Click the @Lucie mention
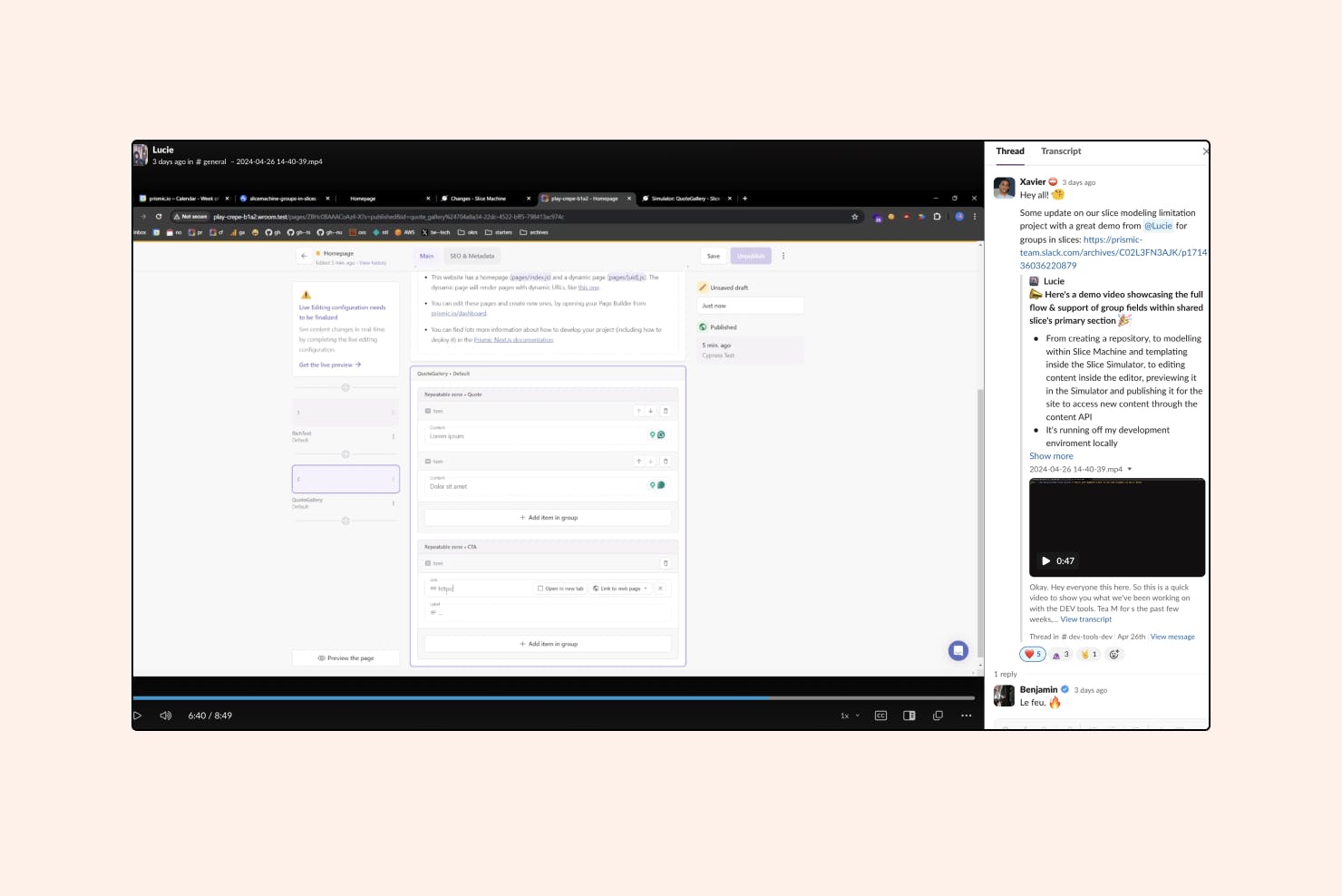 1158,226
